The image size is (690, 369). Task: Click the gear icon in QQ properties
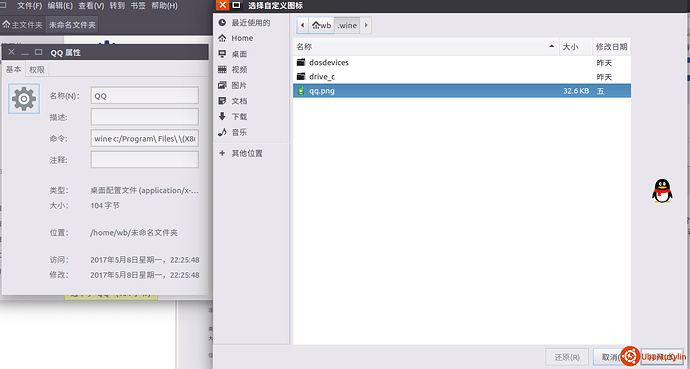coord(24,99)
